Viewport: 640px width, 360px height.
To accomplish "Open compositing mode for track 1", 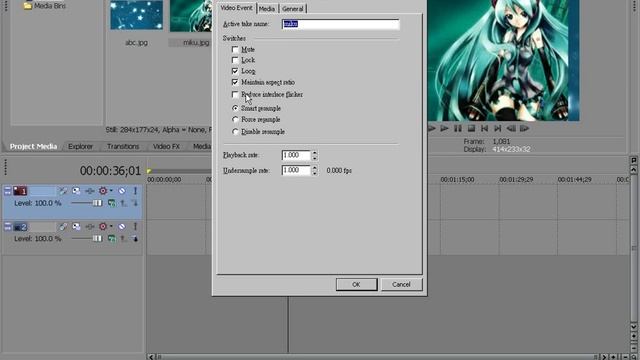I will pyautogui.click(x=111, y=203).
